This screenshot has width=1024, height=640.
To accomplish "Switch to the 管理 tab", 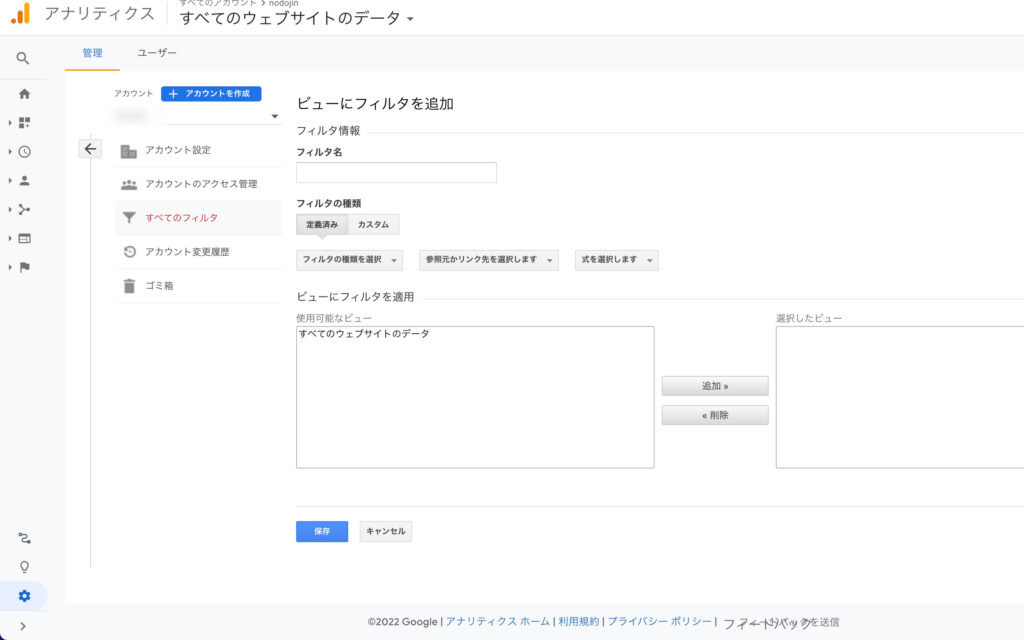I will tap(92, 53).
